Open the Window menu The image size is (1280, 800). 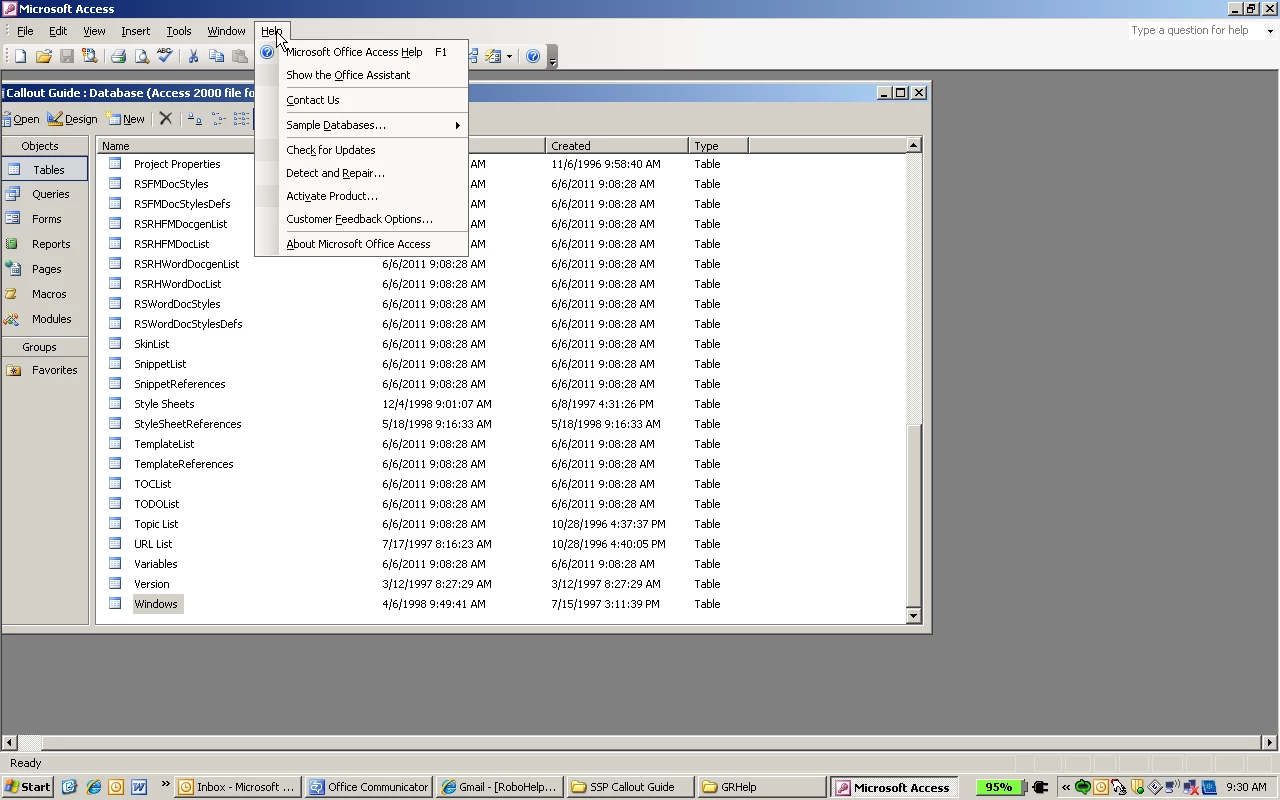(226, 31)
